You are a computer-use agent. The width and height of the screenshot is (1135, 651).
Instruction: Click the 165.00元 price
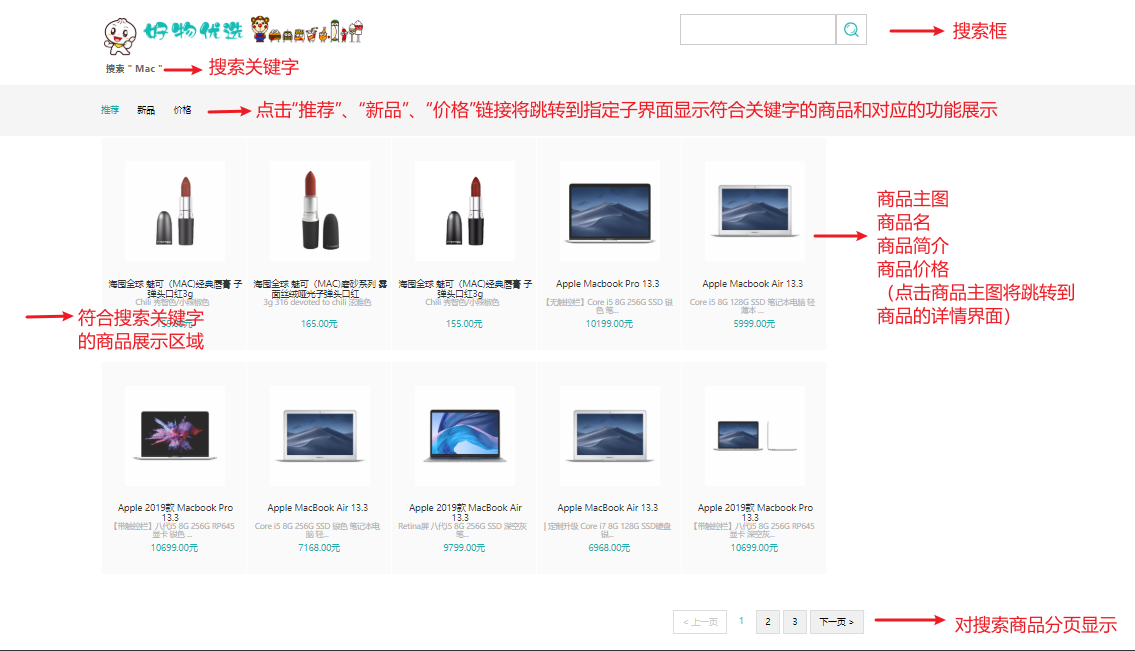[319, 324]
